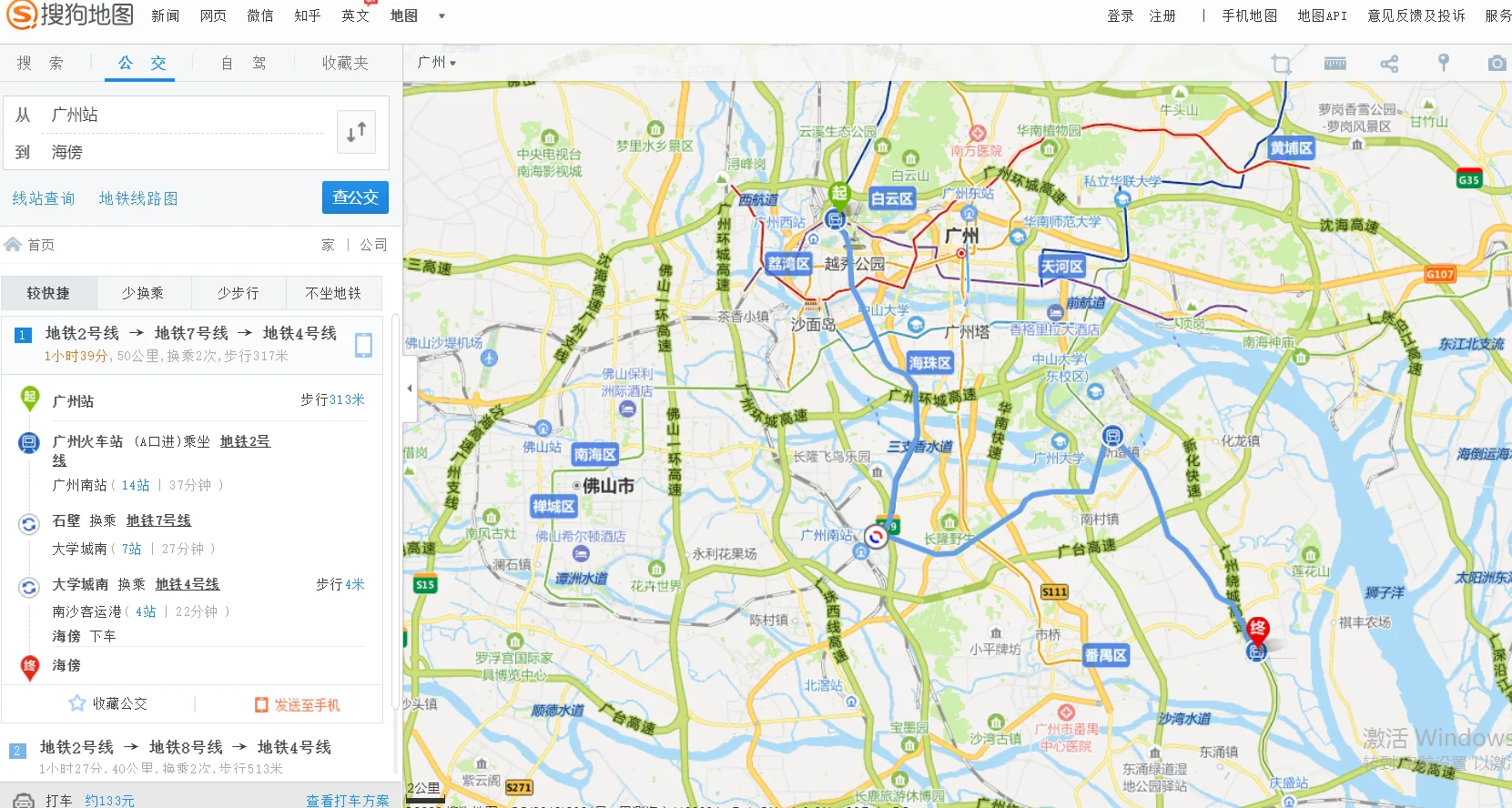Open 手机地图 link

pyautogui.click(x=1250, y=15)
